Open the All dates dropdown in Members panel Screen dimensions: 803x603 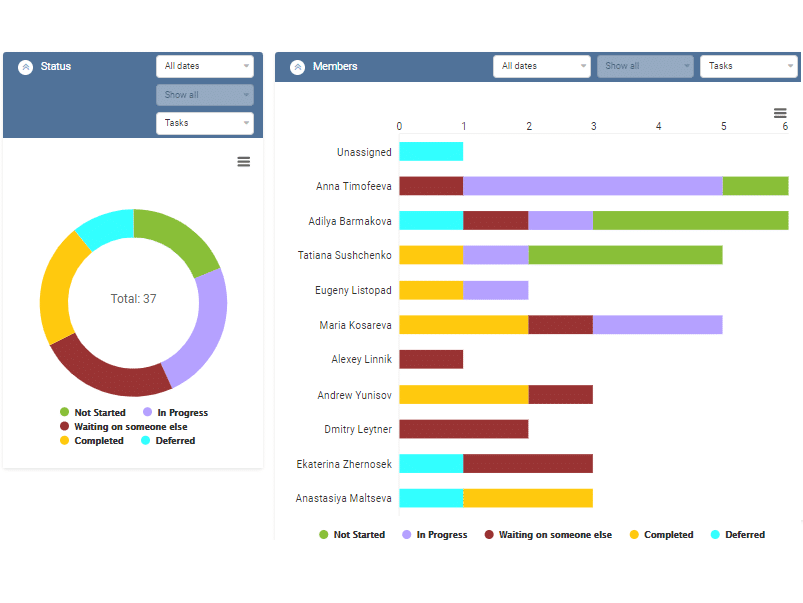(x=541, y=66)
